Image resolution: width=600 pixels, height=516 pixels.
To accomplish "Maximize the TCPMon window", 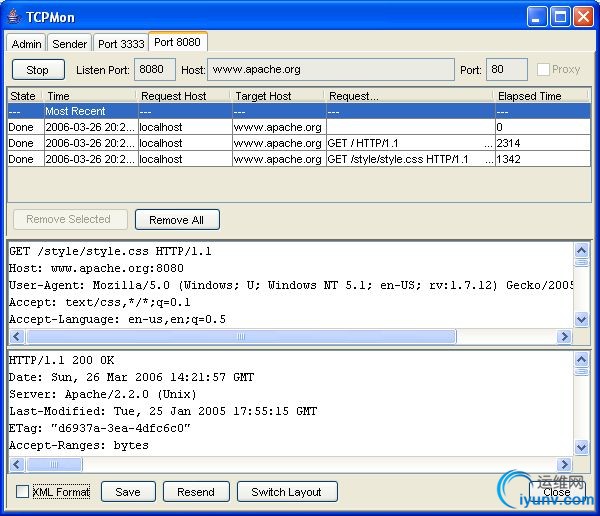I will pos(560,17).
